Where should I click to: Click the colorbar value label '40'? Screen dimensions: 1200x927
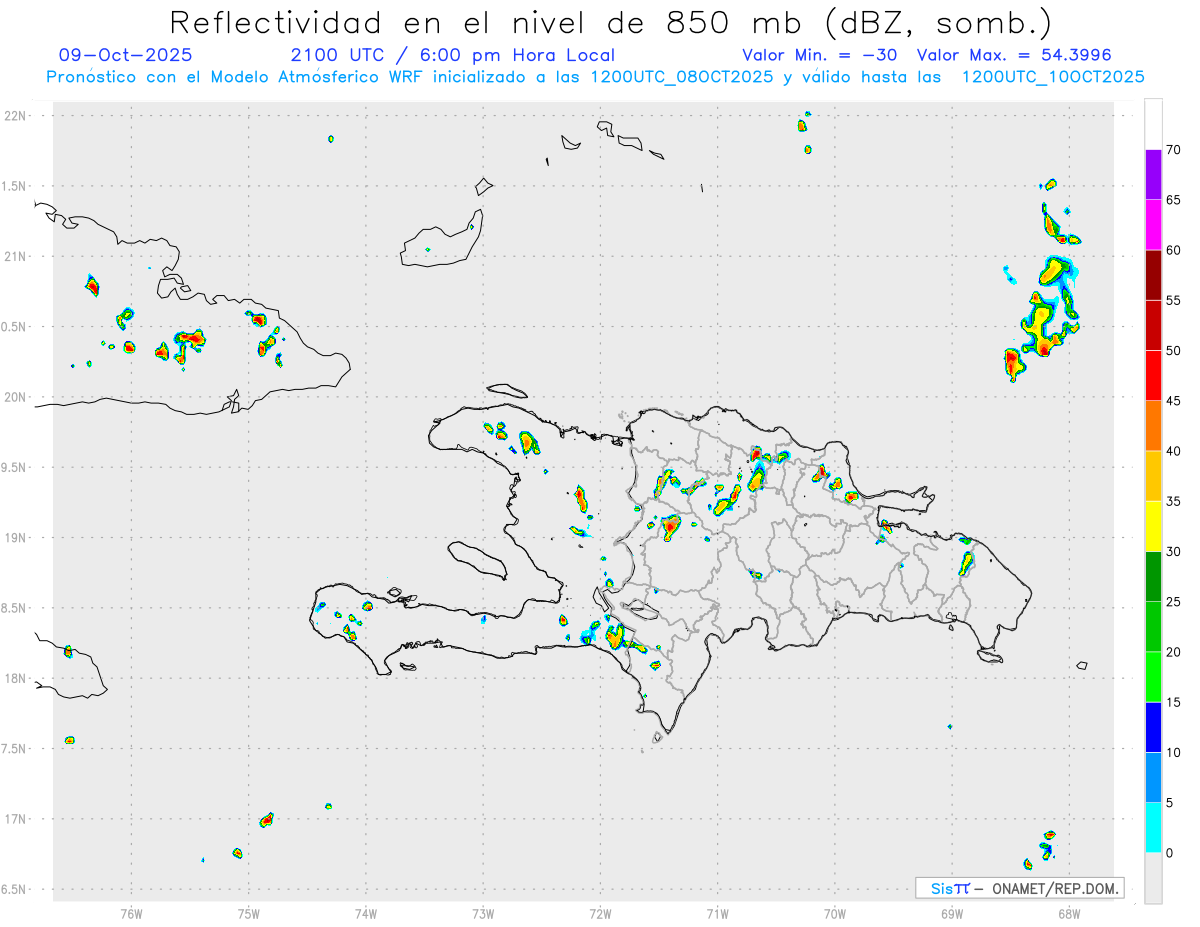1173,451
